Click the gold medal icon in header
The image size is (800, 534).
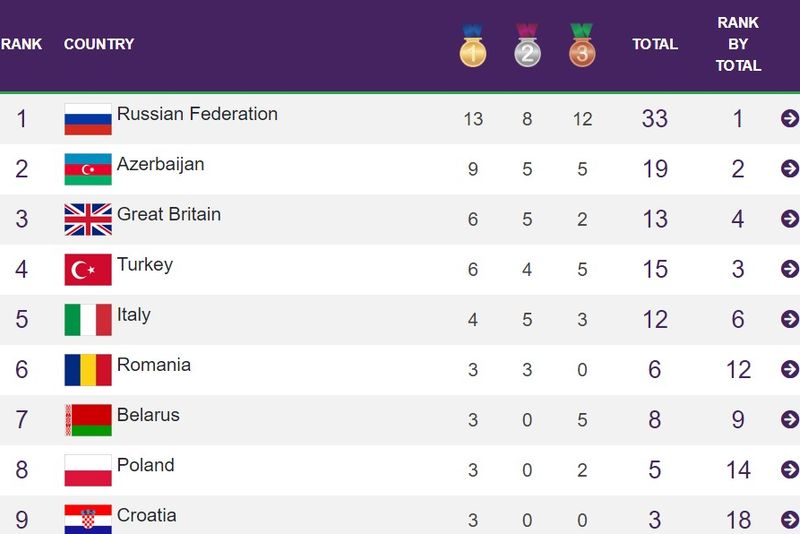[x=473, y=46]
